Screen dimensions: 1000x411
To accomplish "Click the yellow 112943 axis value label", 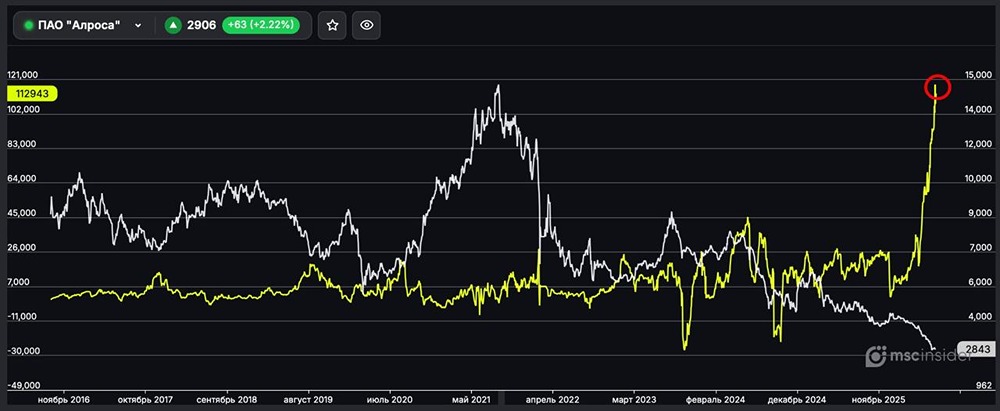I will pos(32,94).
